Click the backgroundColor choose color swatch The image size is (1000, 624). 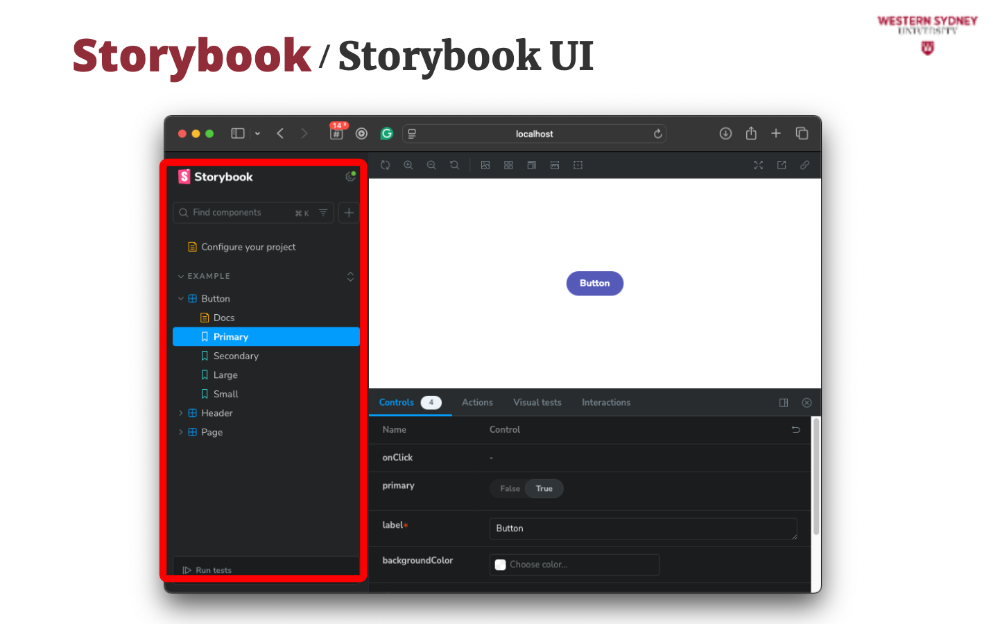[x=500, y=565]
